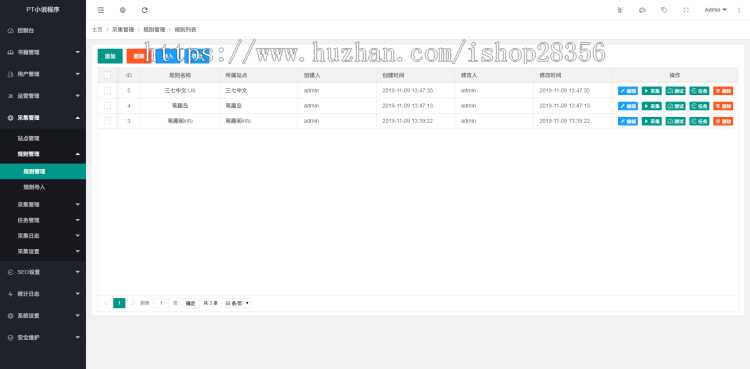This screenshot has height=369, width=750.
Task: Open 任务 for the 三七中文 US rule
Action: click(x=699, y=91)
